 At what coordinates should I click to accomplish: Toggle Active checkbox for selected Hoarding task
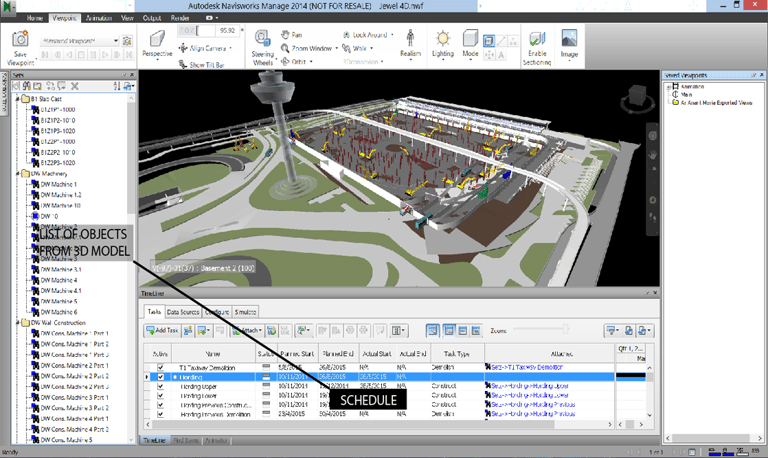160,377
